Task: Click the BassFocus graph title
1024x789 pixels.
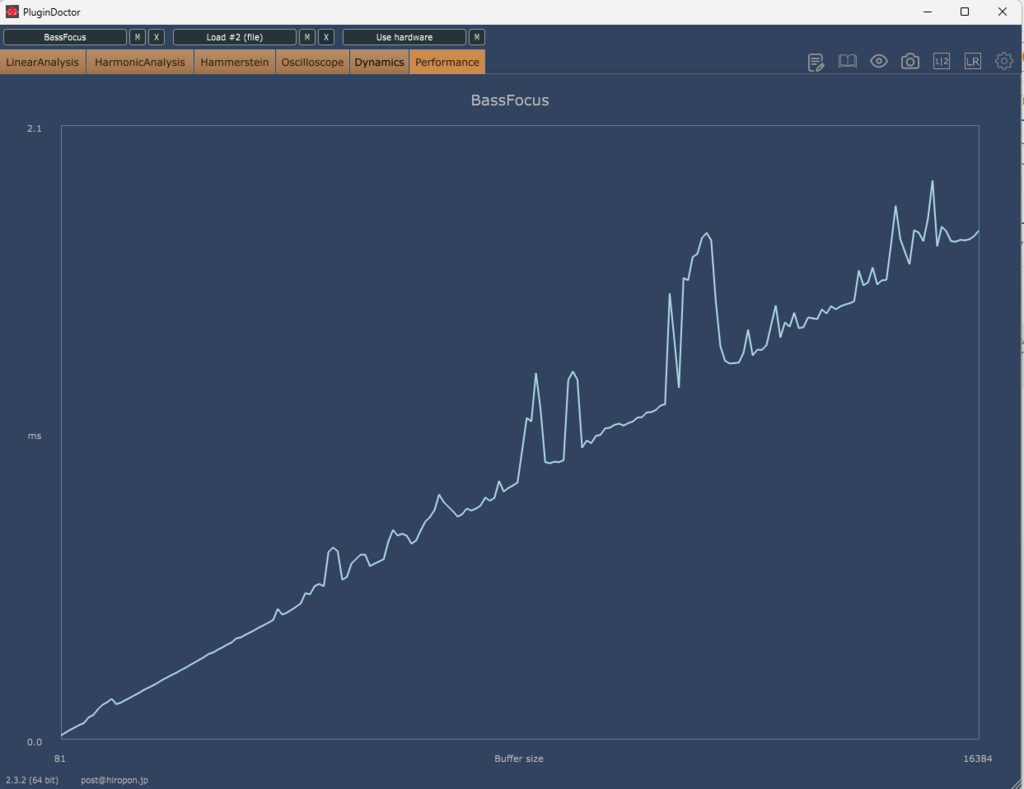Action: [x=510, y=101]
